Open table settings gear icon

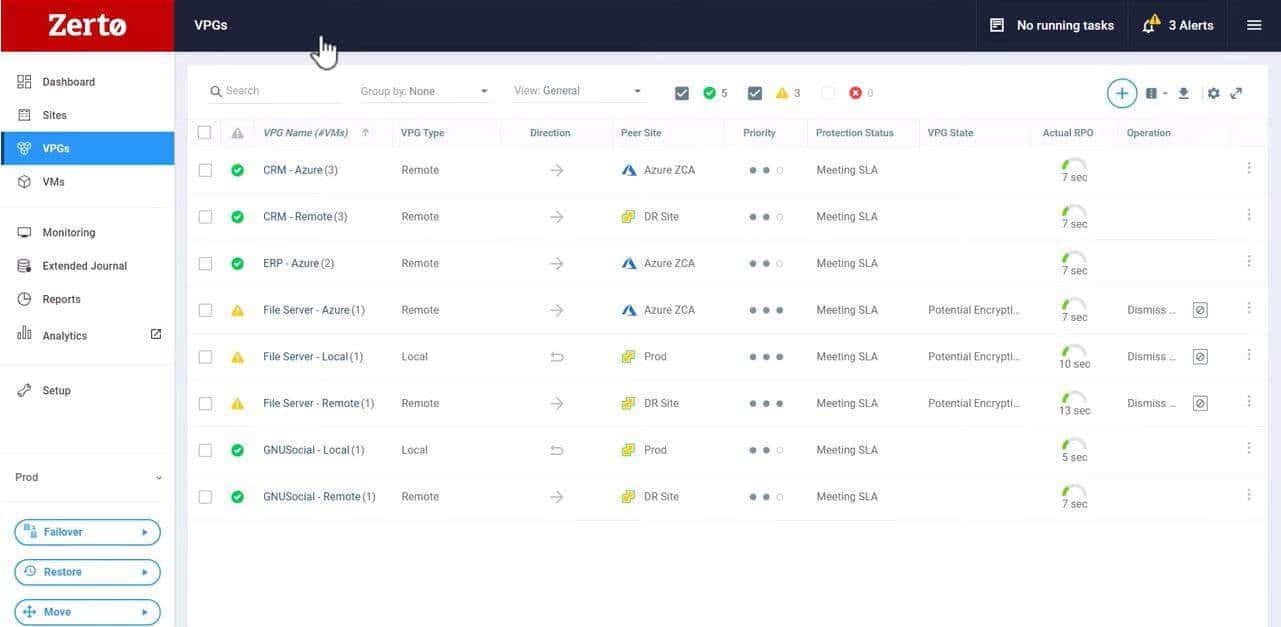coord(1213,93)
